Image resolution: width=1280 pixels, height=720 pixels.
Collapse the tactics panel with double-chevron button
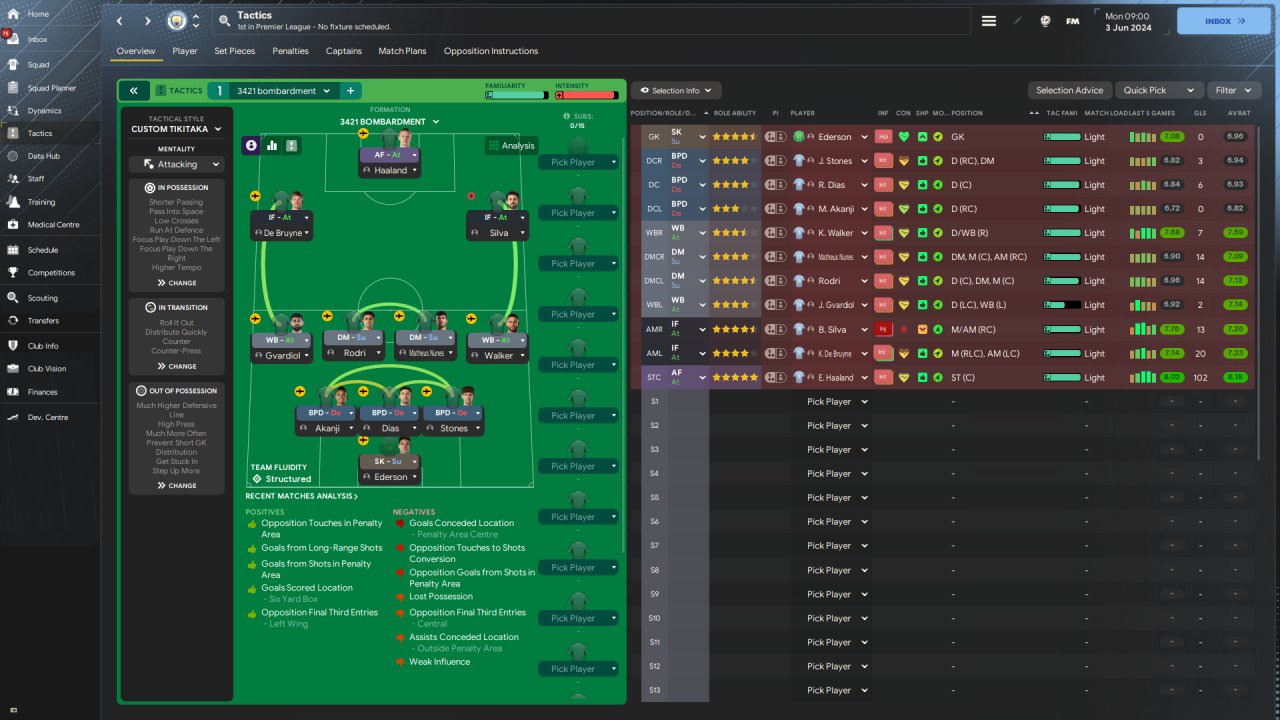[134, 91]
